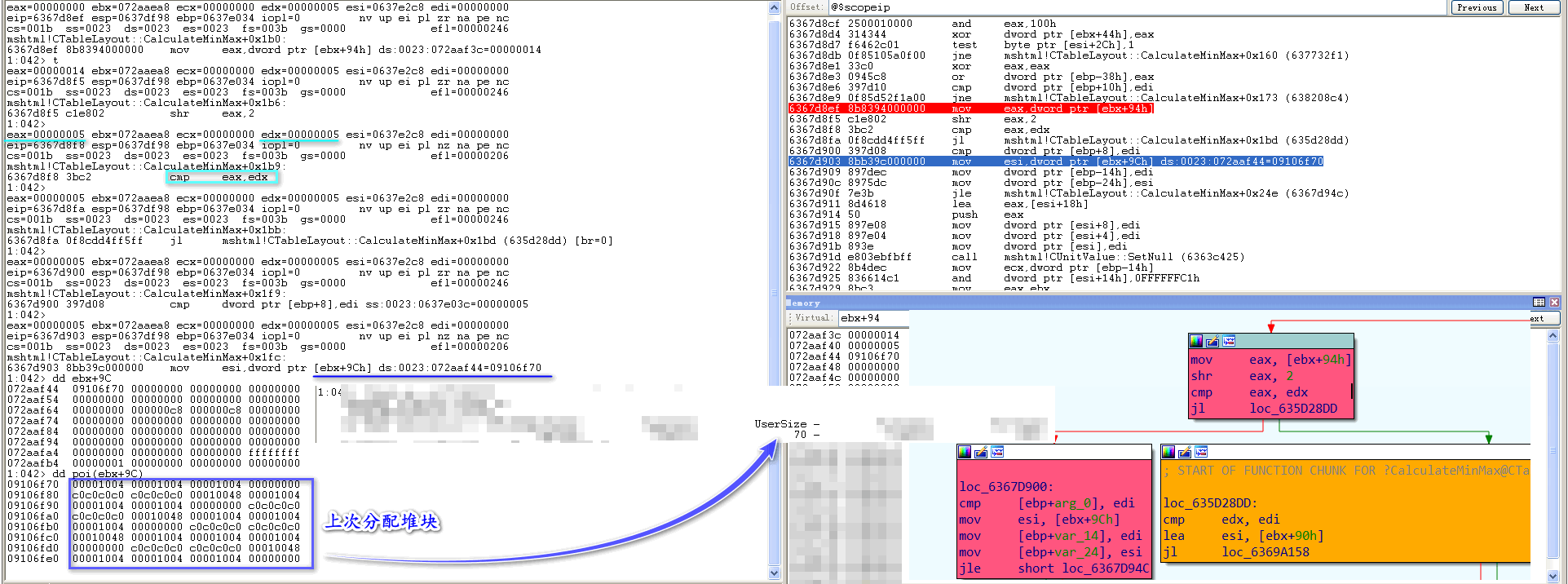
Task: Click the third header icon above loc_6367D900 block
Action: 997,452
